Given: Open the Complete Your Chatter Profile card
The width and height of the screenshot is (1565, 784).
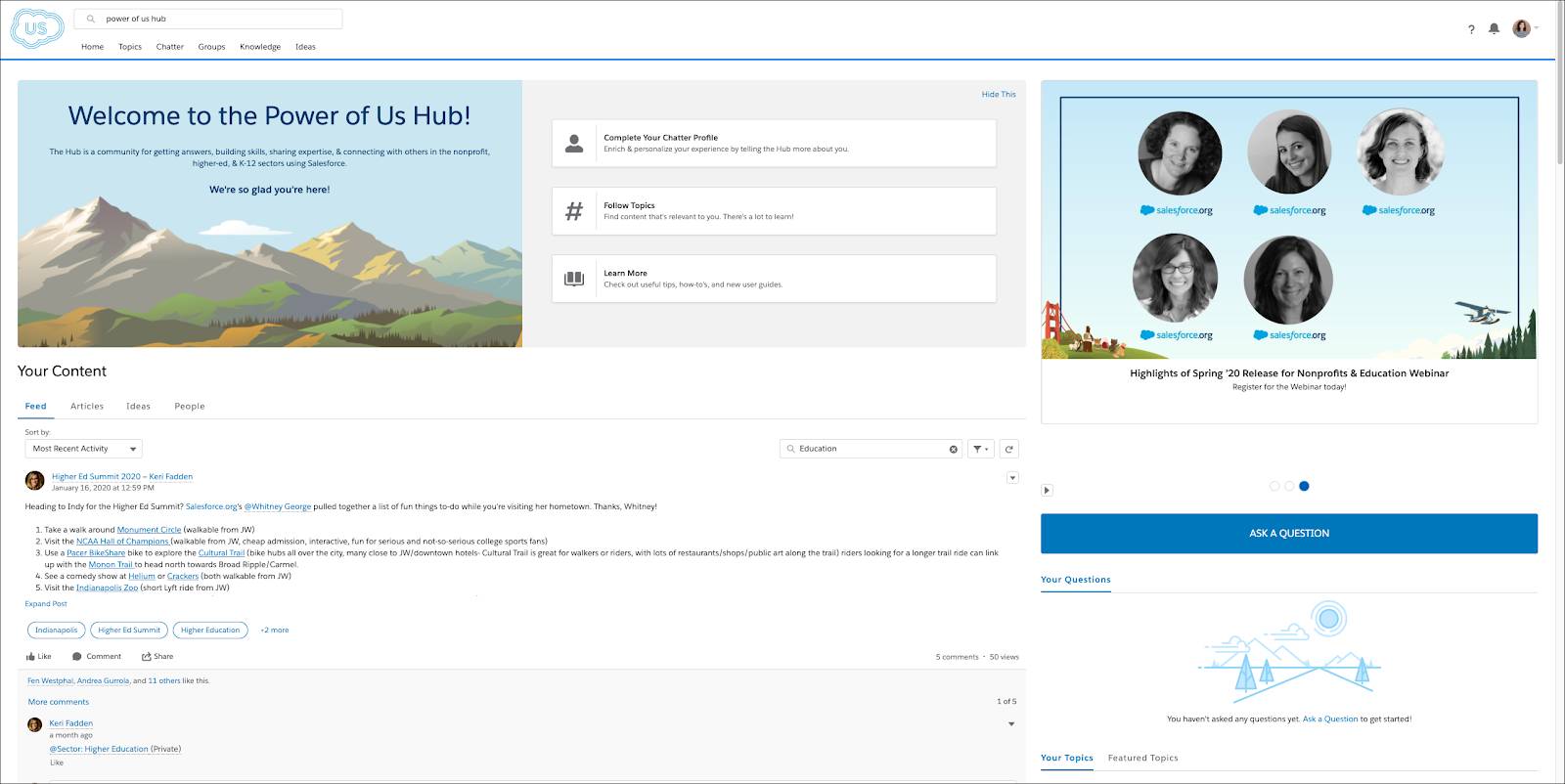Looking at the screenshot, I should pos(774,144).
